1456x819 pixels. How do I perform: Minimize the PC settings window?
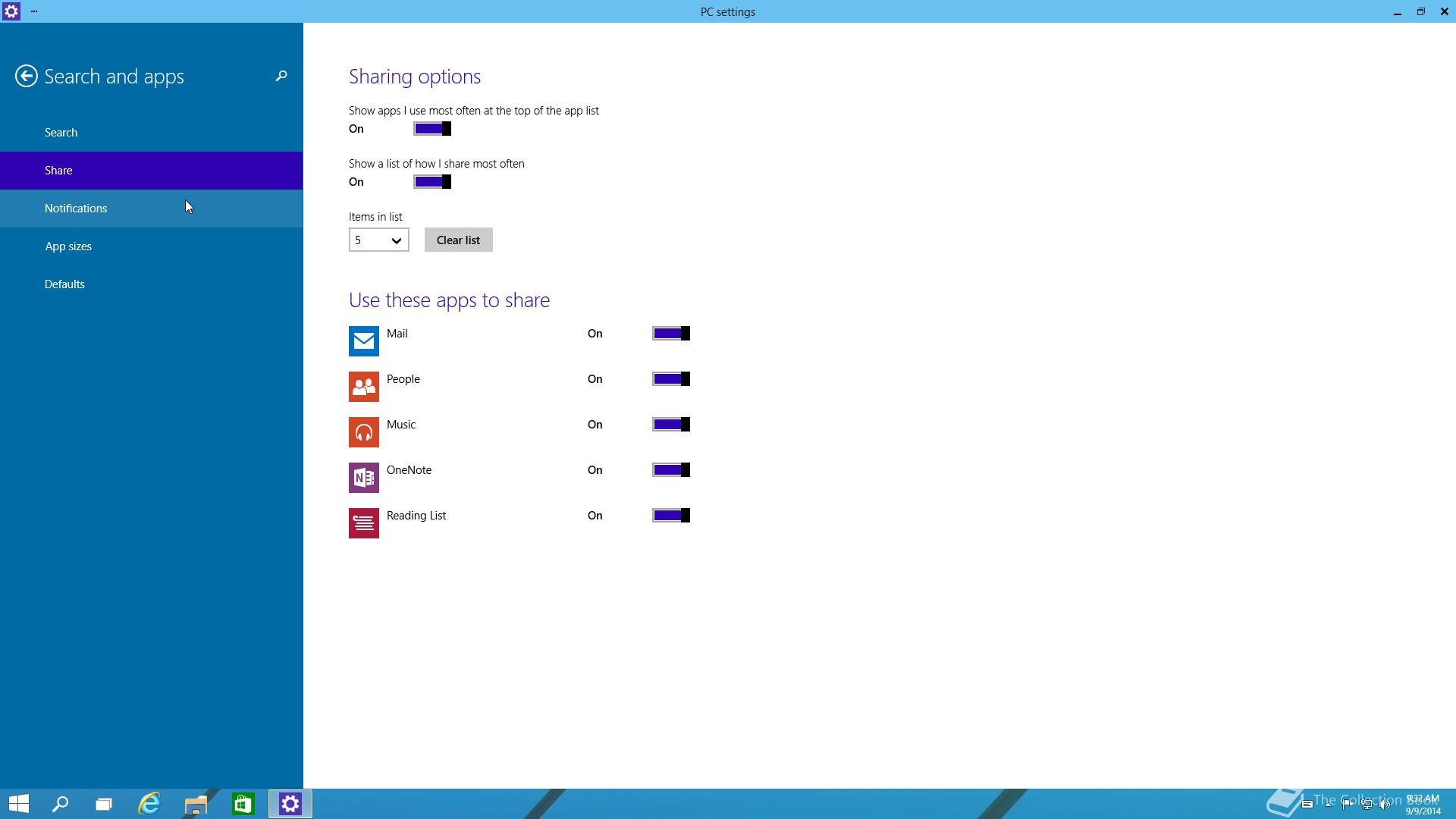click(1398, 11)
